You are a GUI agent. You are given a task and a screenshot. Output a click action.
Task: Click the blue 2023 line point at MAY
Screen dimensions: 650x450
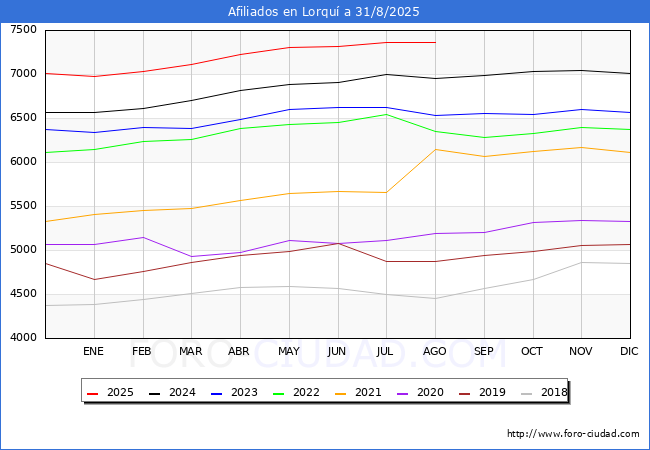pyautogui.click(x=289, y=109)
